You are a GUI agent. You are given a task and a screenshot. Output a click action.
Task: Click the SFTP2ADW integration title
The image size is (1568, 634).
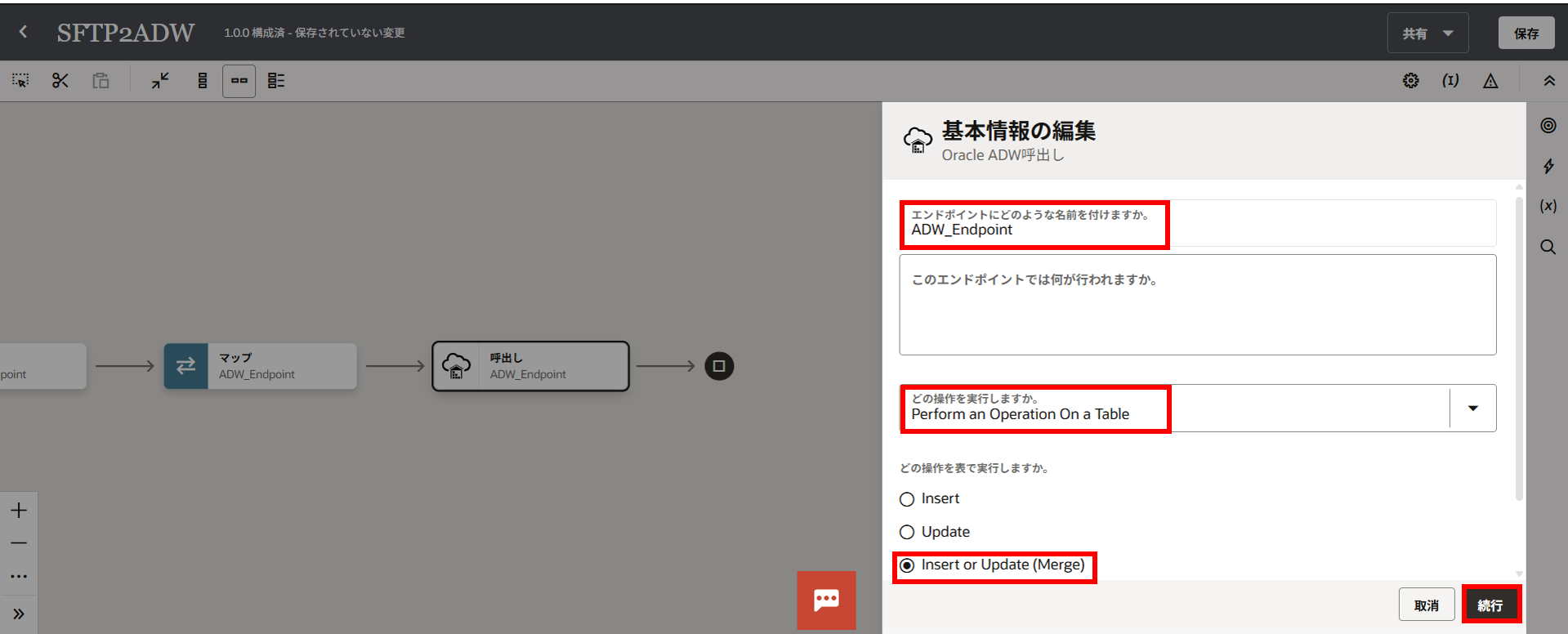(x=126, y=33)
